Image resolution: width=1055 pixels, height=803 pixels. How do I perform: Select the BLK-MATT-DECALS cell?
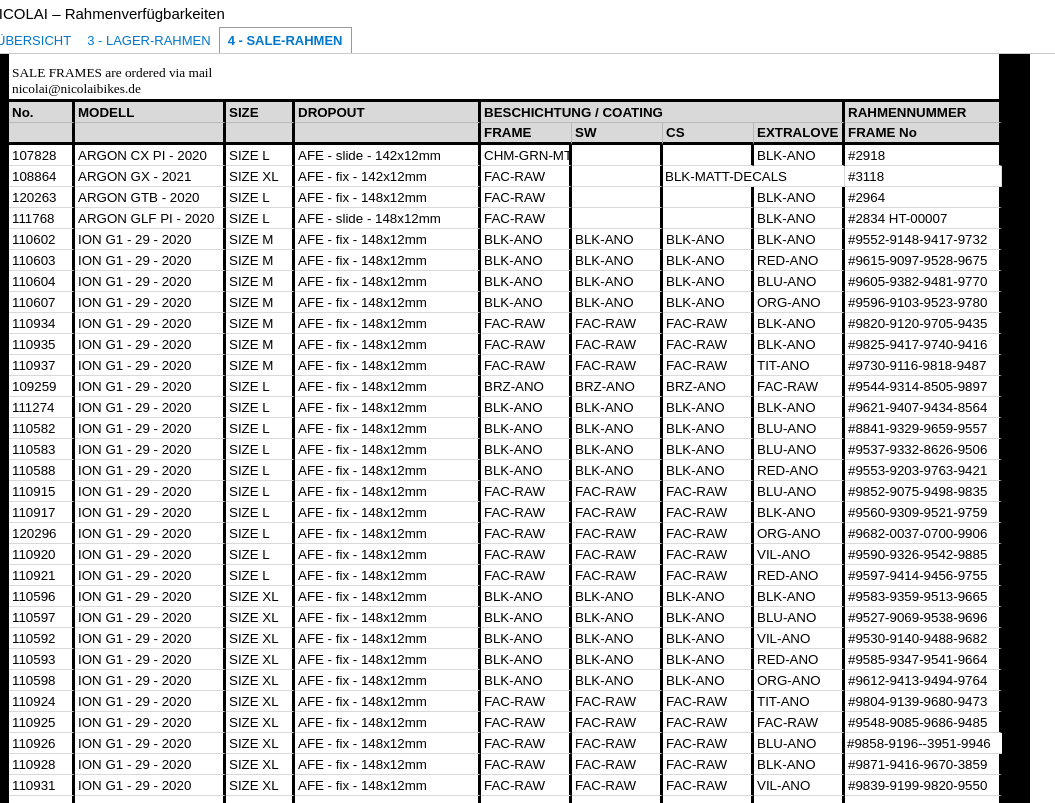pyautogui.click(x=726, y=177)
